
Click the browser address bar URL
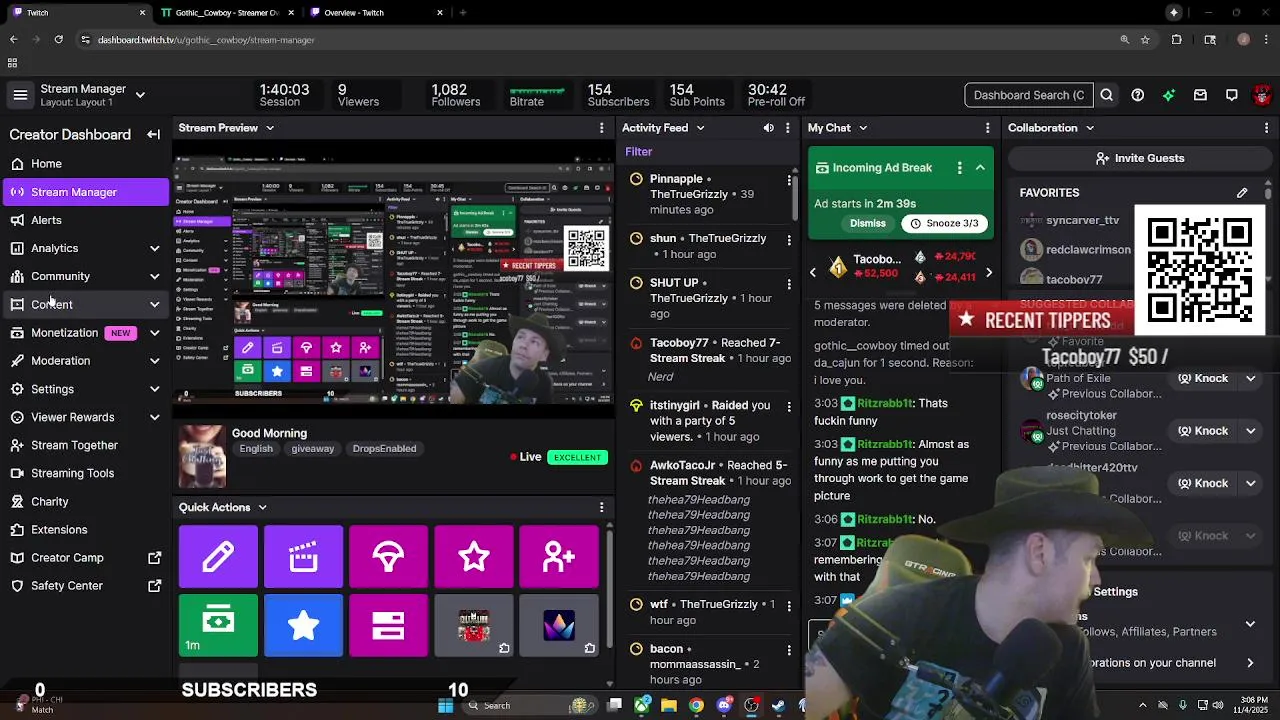pos(206,40)
